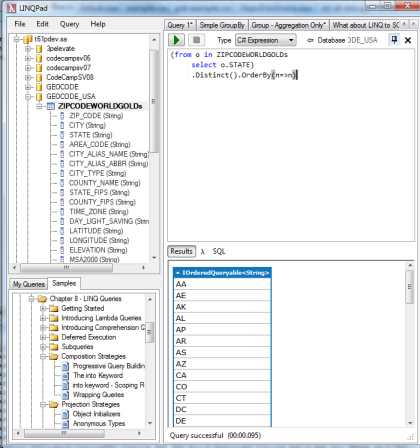Select the ZIP_CODE (String) column

[96, 116]
